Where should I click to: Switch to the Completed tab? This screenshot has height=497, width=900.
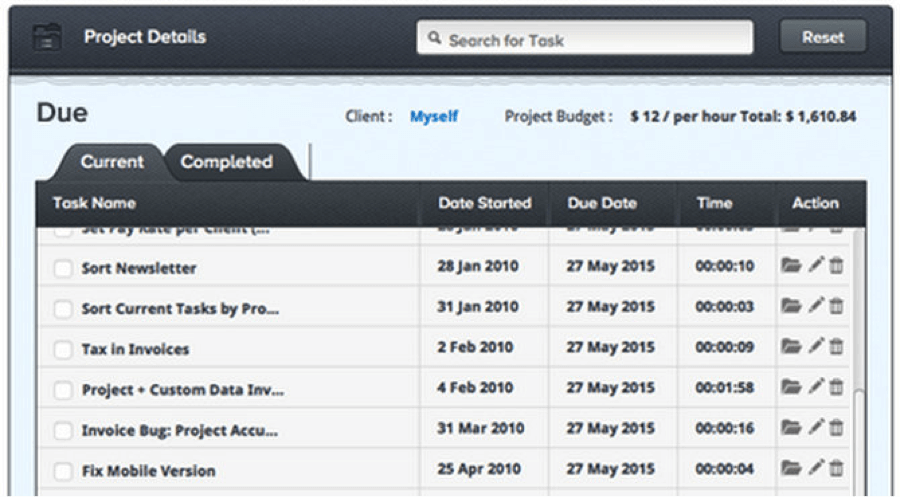click(x=227, y=162)
